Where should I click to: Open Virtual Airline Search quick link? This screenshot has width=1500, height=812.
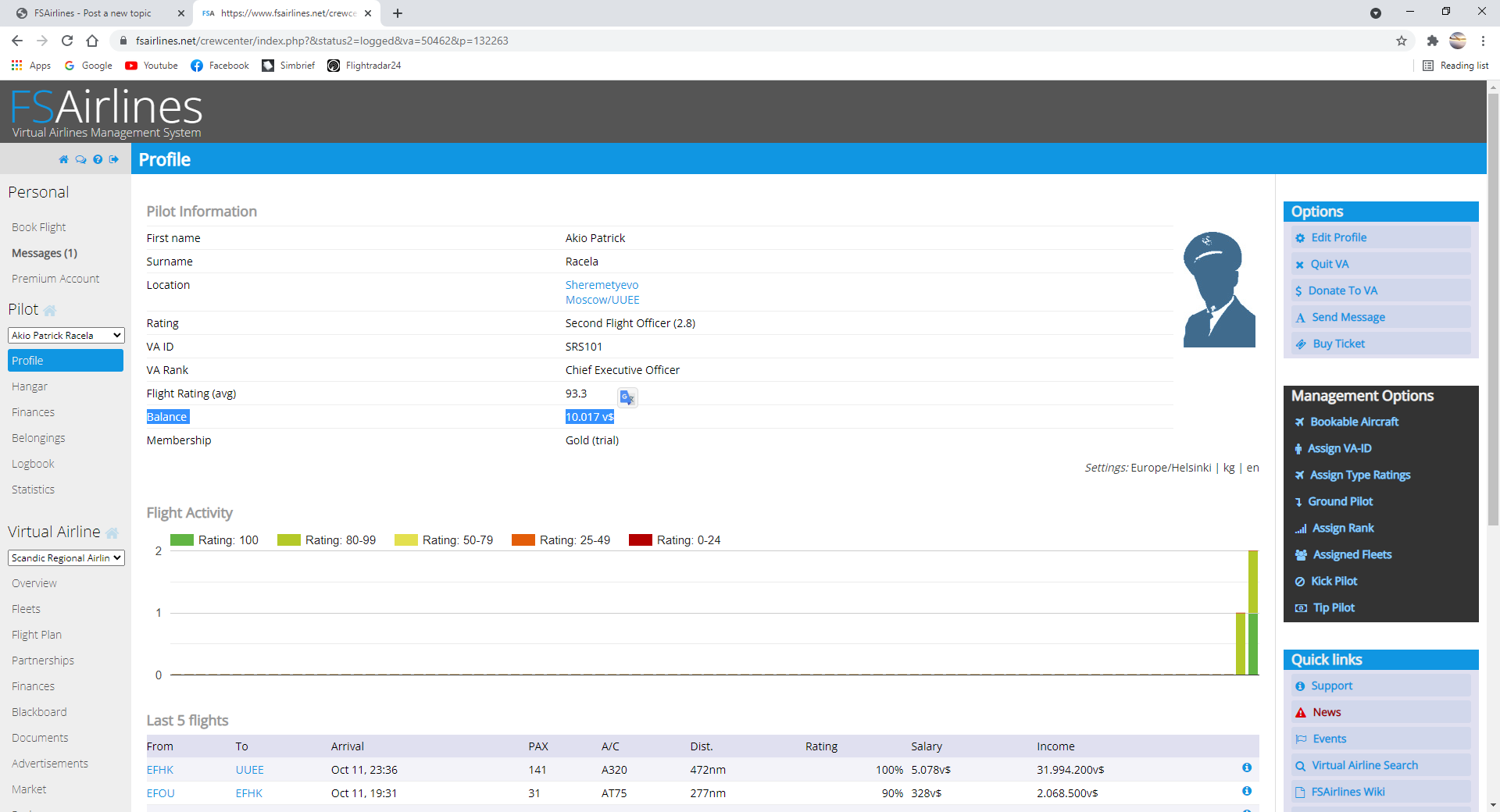click(x=1380, y=765)
